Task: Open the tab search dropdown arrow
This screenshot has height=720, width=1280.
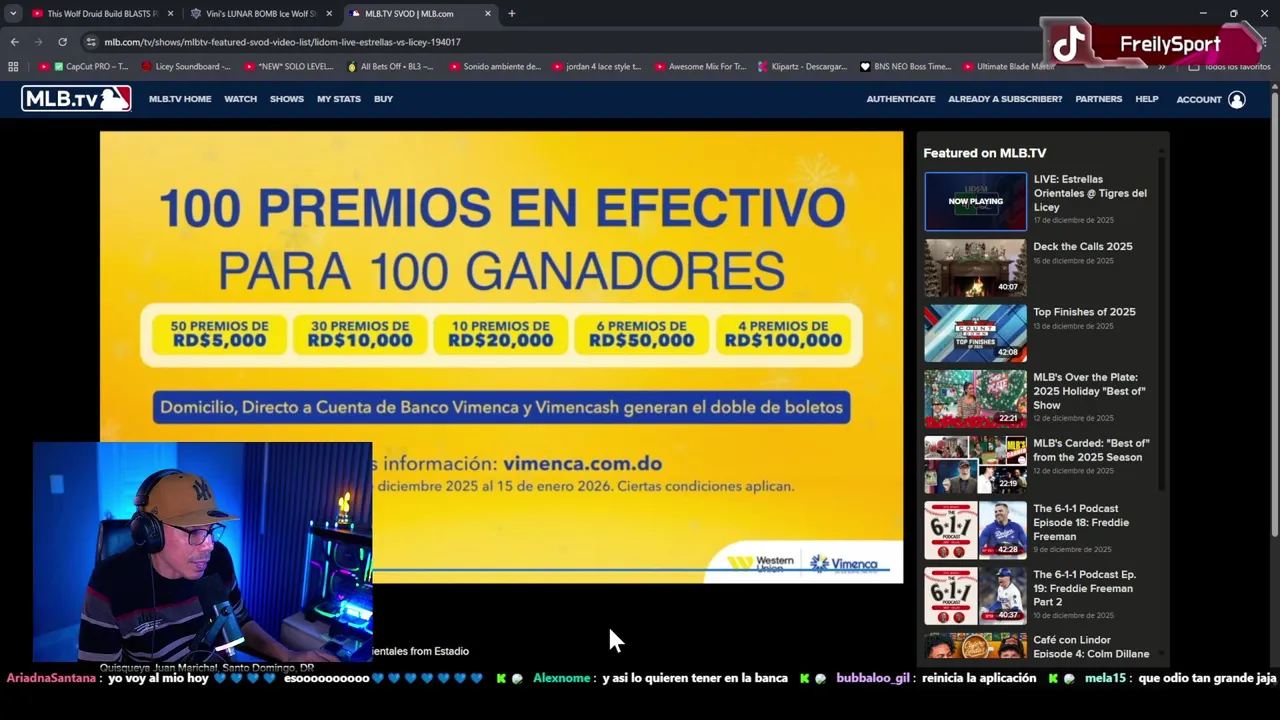Action: [x=13, y=14]
